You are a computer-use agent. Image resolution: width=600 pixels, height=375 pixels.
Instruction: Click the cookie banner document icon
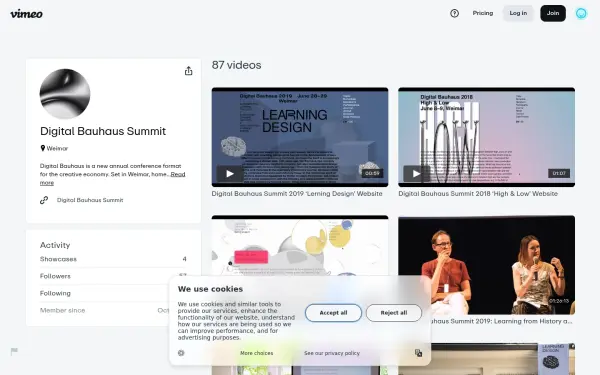[418, 353]
